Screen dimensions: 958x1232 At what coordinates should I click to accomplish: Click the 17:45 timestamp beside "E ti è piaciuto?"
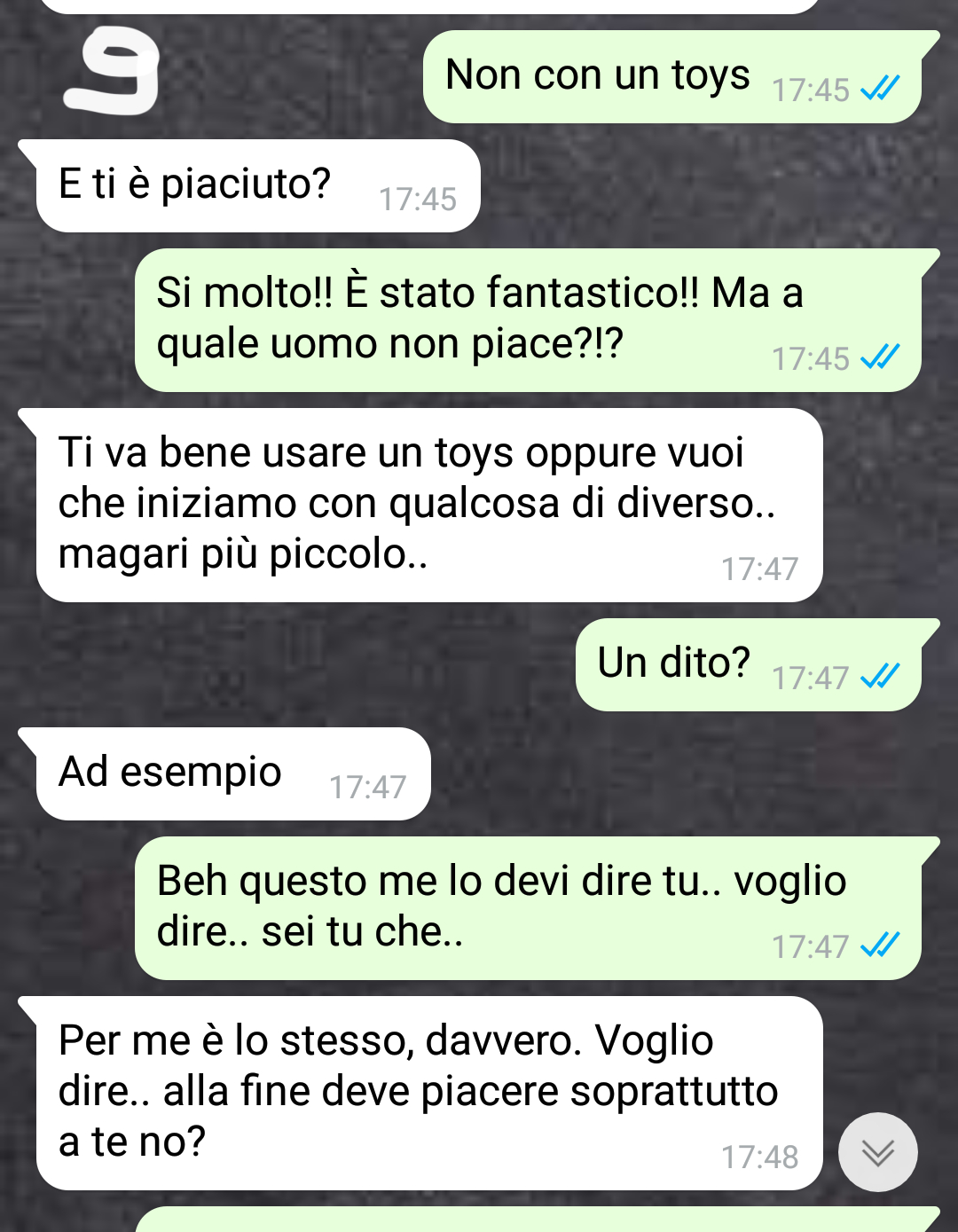(417, 200)
